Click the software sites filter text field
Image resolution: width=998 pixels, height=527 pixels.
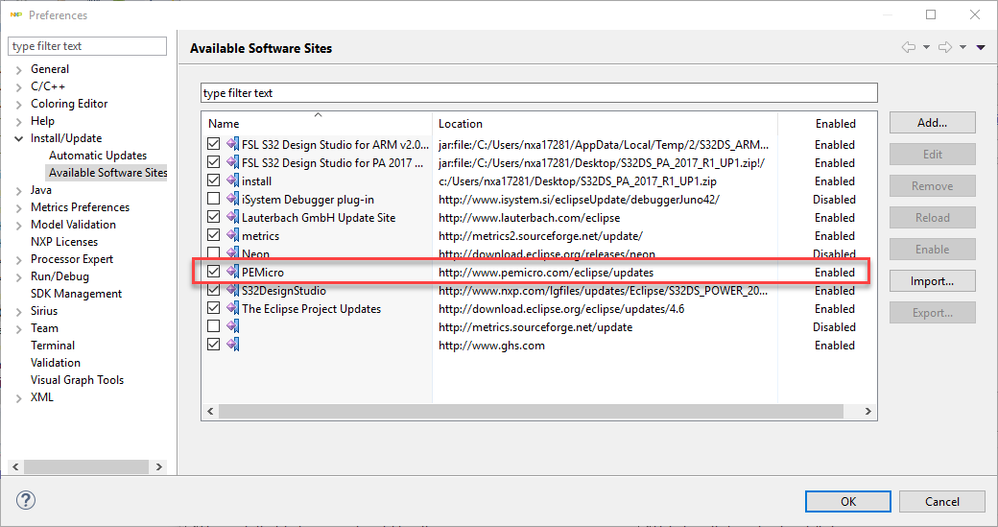(539, 93)
